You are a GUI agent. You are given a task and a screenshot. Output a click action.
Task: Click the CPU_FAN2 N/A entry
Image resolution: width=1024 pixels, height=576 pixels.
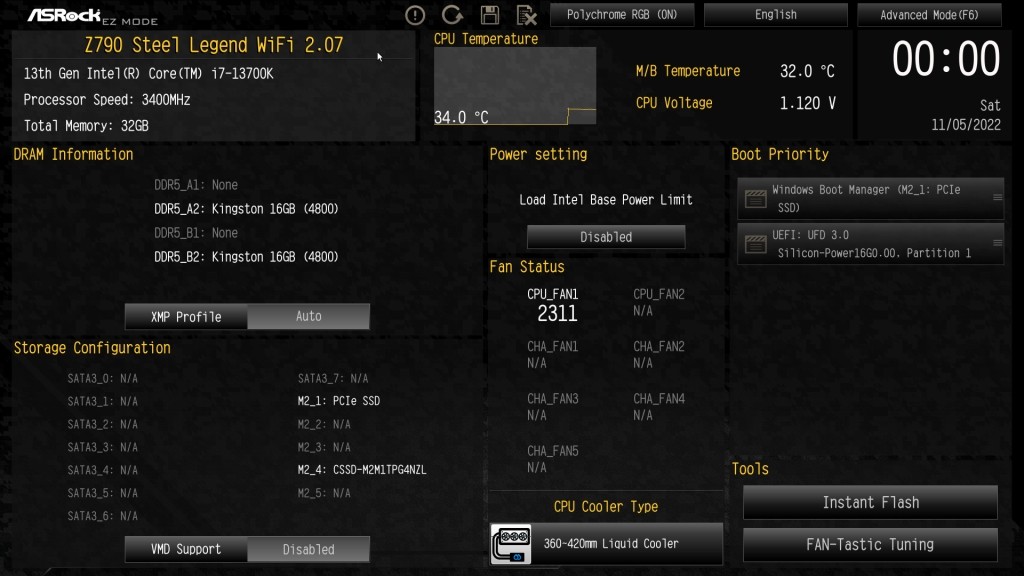(x=658, y=302)
